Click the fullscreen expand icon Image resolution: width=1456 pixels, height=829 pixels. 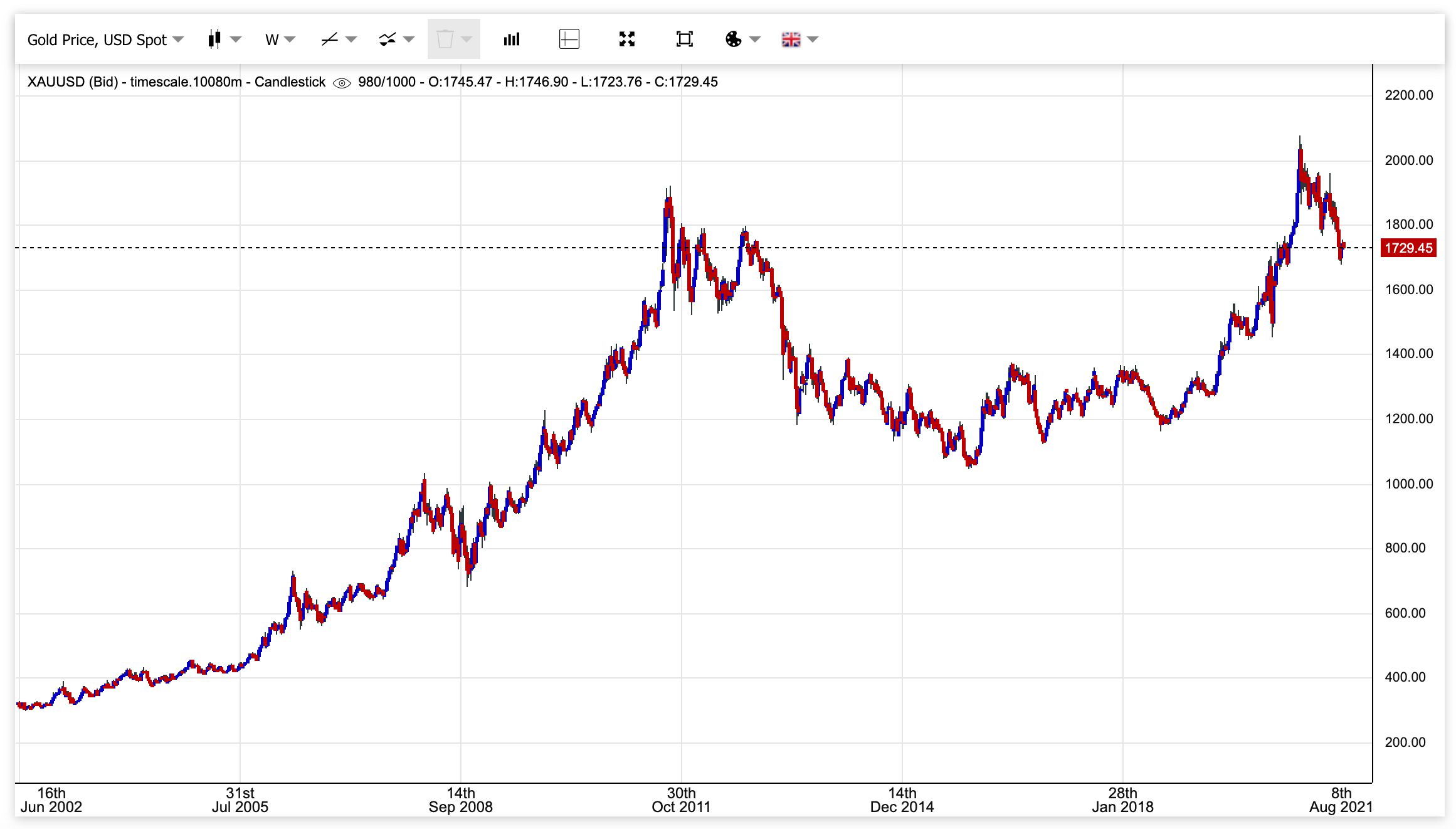pyautogui.click(x=627, y=39)
